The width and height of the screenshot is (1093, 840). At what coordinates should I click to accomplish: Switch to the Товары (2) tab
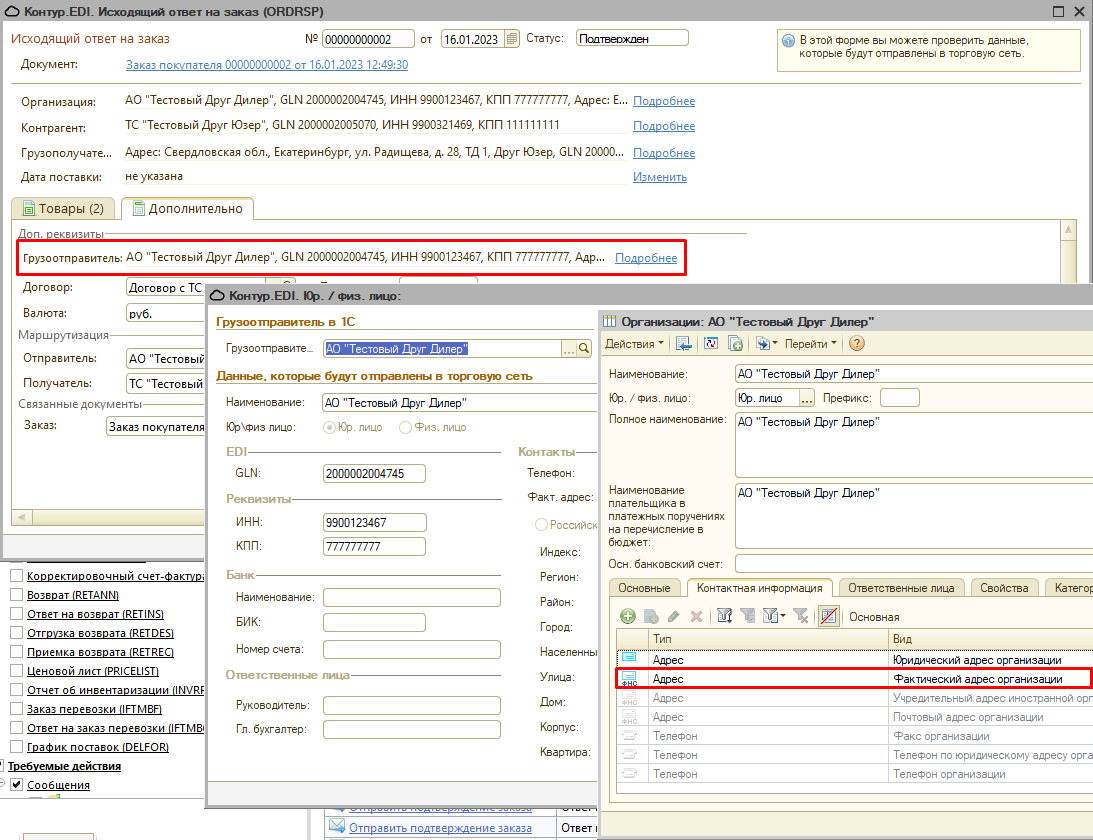coord(62,209)
